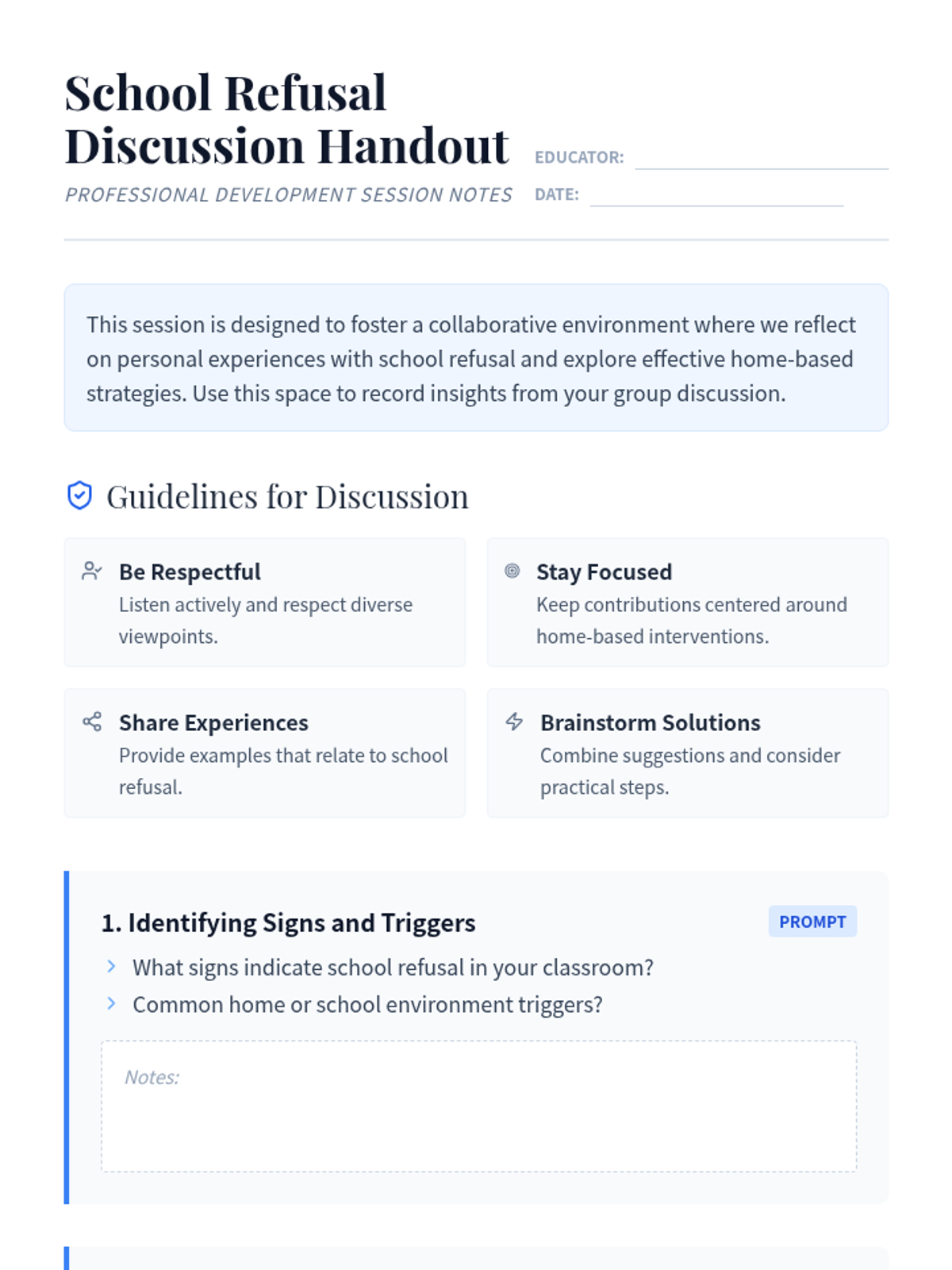Viewport: 952px width, 1270px height.
Task: Click the target icon beside Stay Focused
Action: coord(512,571)
